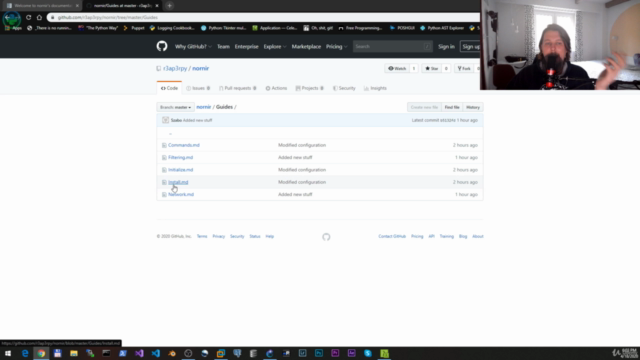Open the Filtering.md file
Viewport: 640px width, 360px height.
click(x=180, y=158)
